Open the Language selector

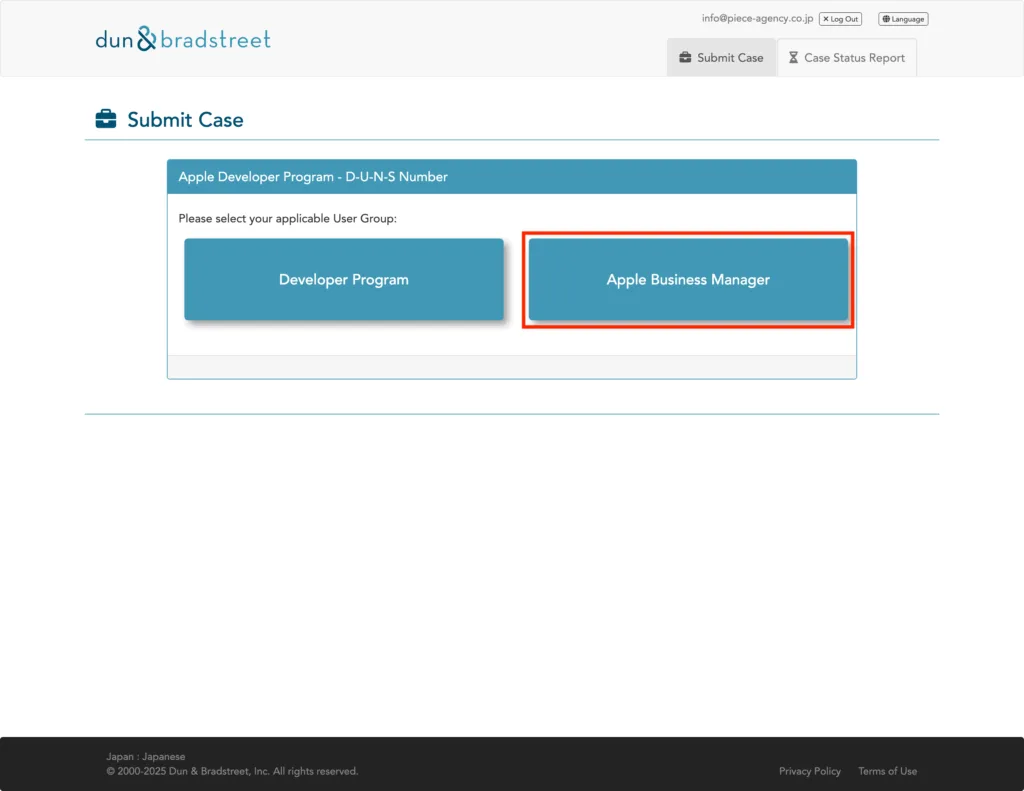tap(903, 19)
